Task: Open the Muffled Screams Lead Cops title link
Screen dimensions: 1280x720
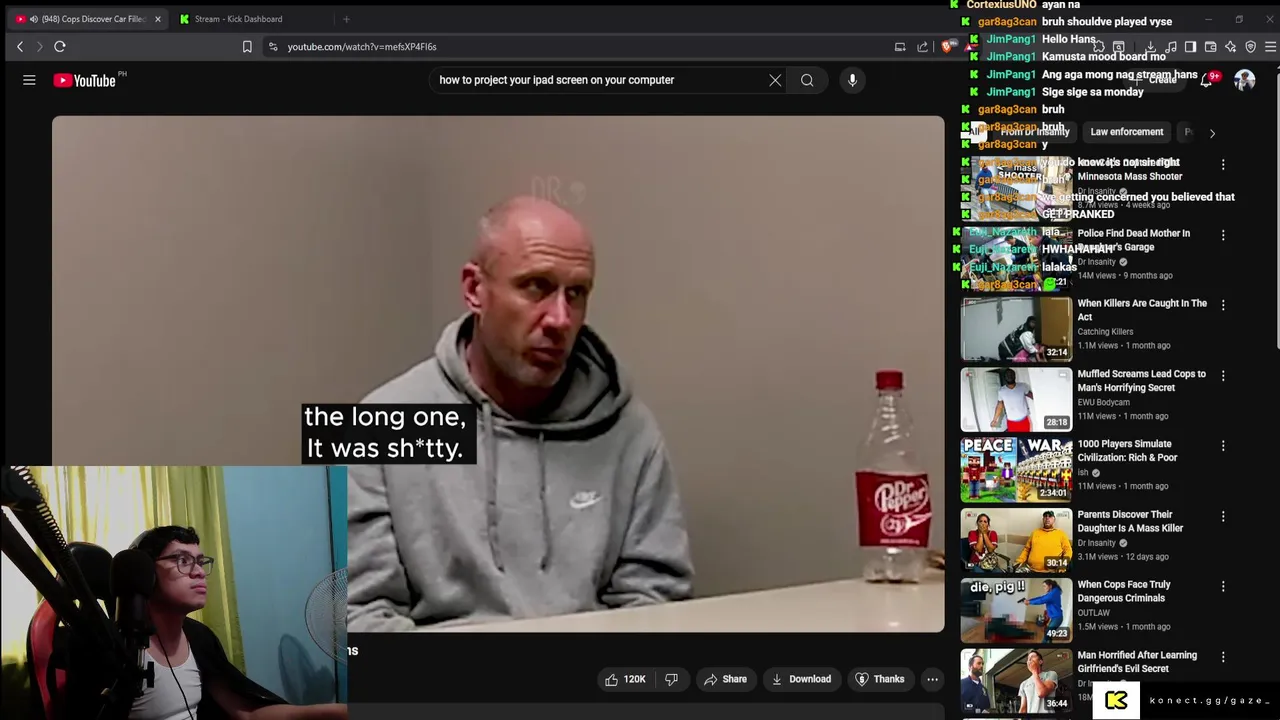Action: click(1141, 381)
